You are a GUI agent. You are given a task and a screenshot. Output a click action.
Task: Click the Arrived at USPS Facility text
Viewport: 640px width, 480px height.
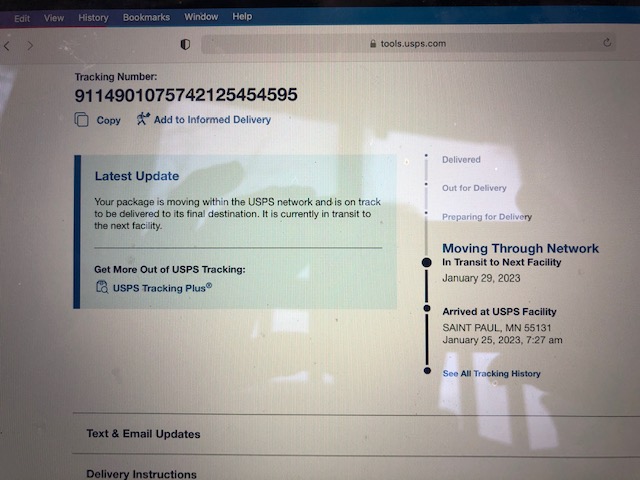point(500,312)
